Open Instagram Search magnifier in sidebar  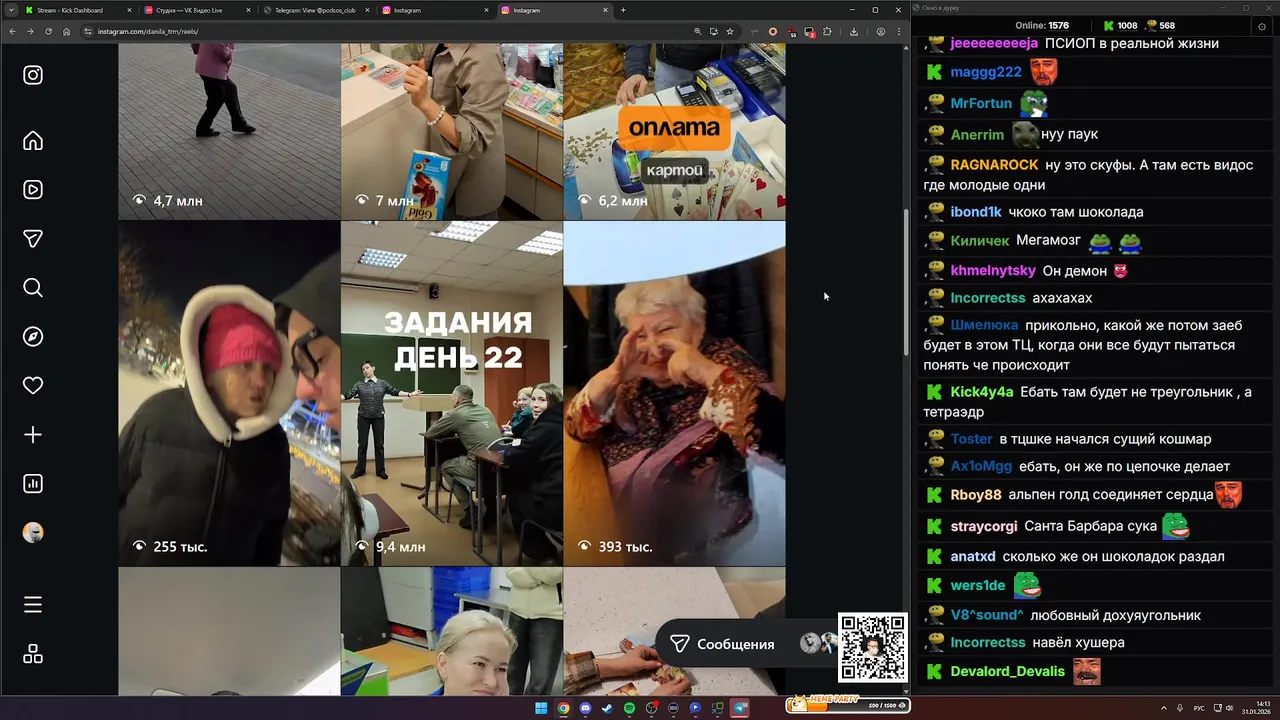(x=33, y=288)
